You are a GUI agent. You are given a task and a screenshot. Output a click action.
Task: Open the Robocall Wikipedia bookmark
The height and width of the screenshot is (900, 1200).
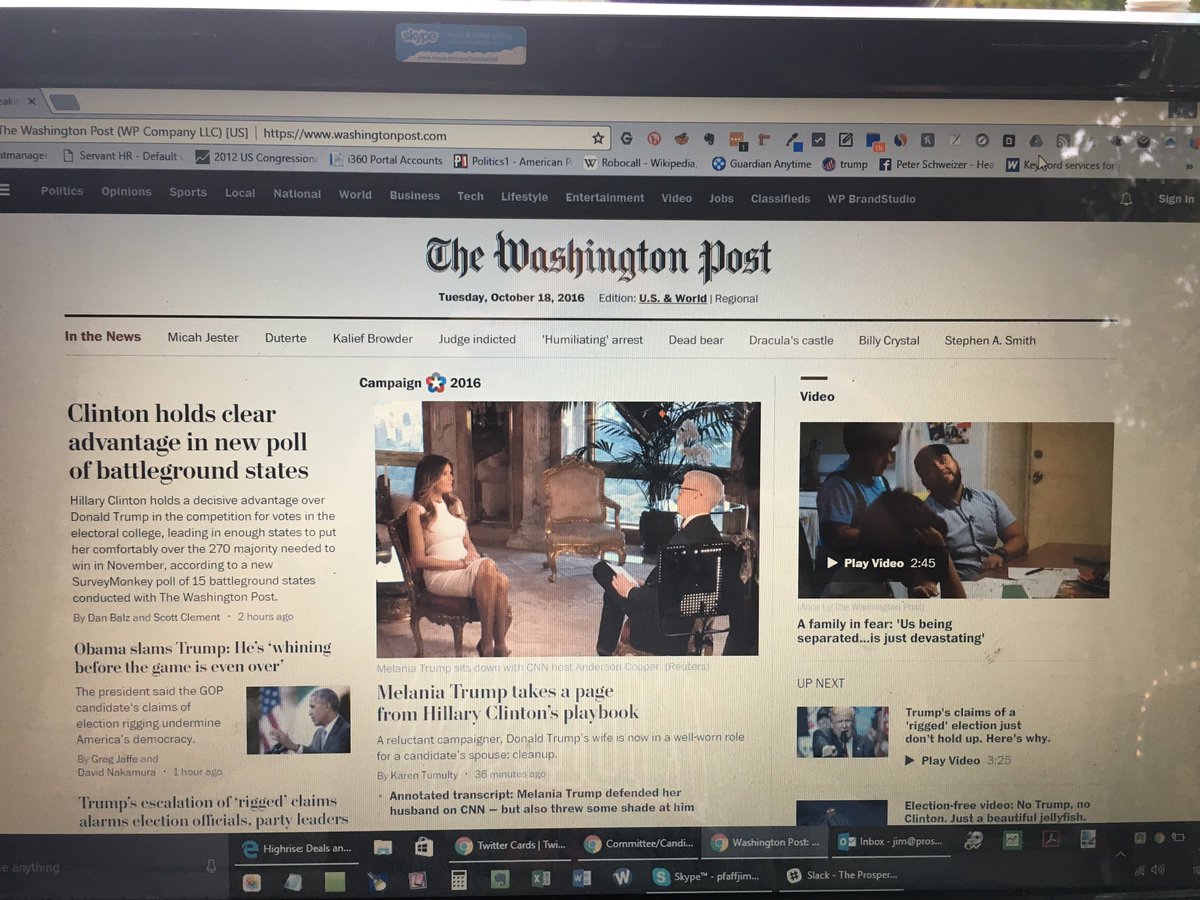(x=640, y=162)
